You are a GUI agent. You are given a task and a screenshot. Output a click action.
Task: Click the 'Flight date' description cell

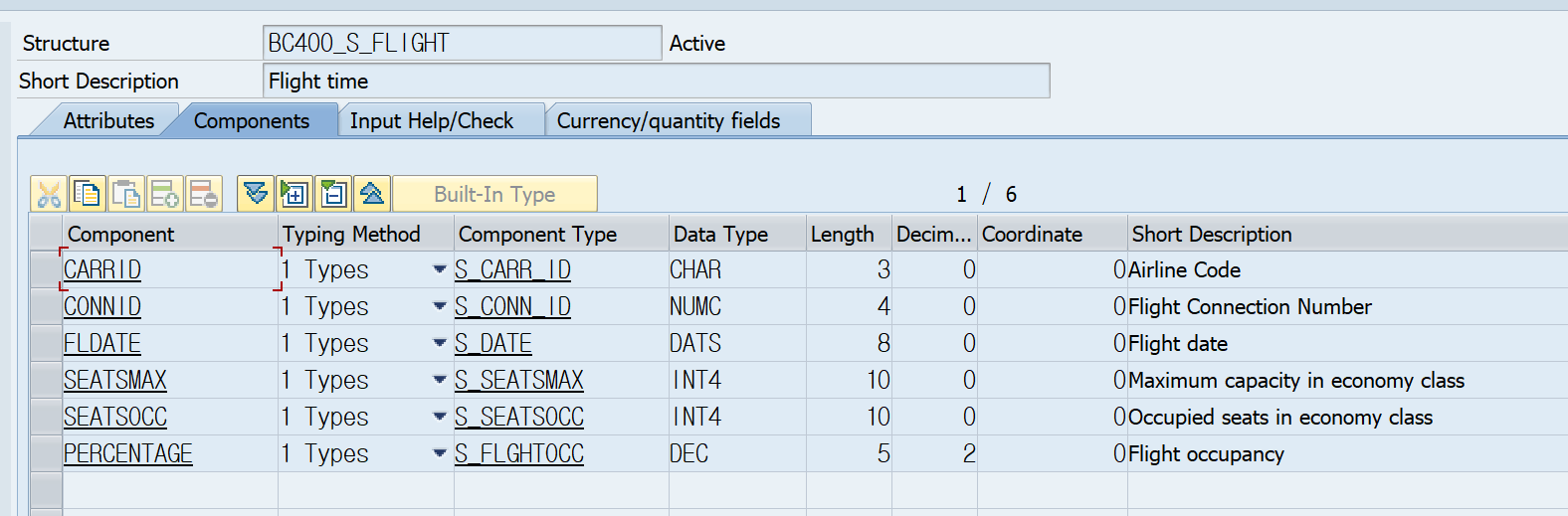click(x=1348, y=343)
